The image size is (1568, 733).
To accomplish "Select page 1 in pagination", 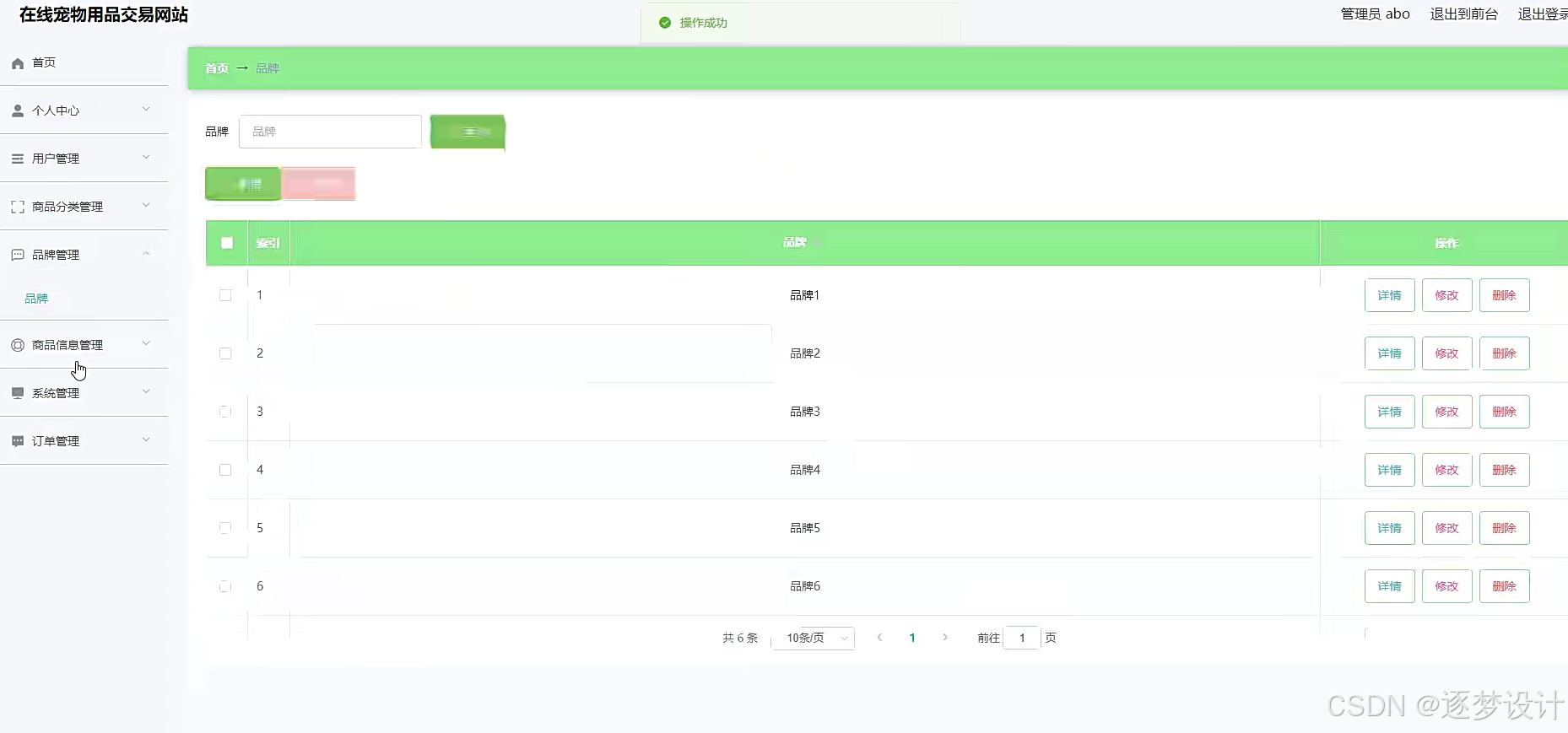I will coord(912,638).
